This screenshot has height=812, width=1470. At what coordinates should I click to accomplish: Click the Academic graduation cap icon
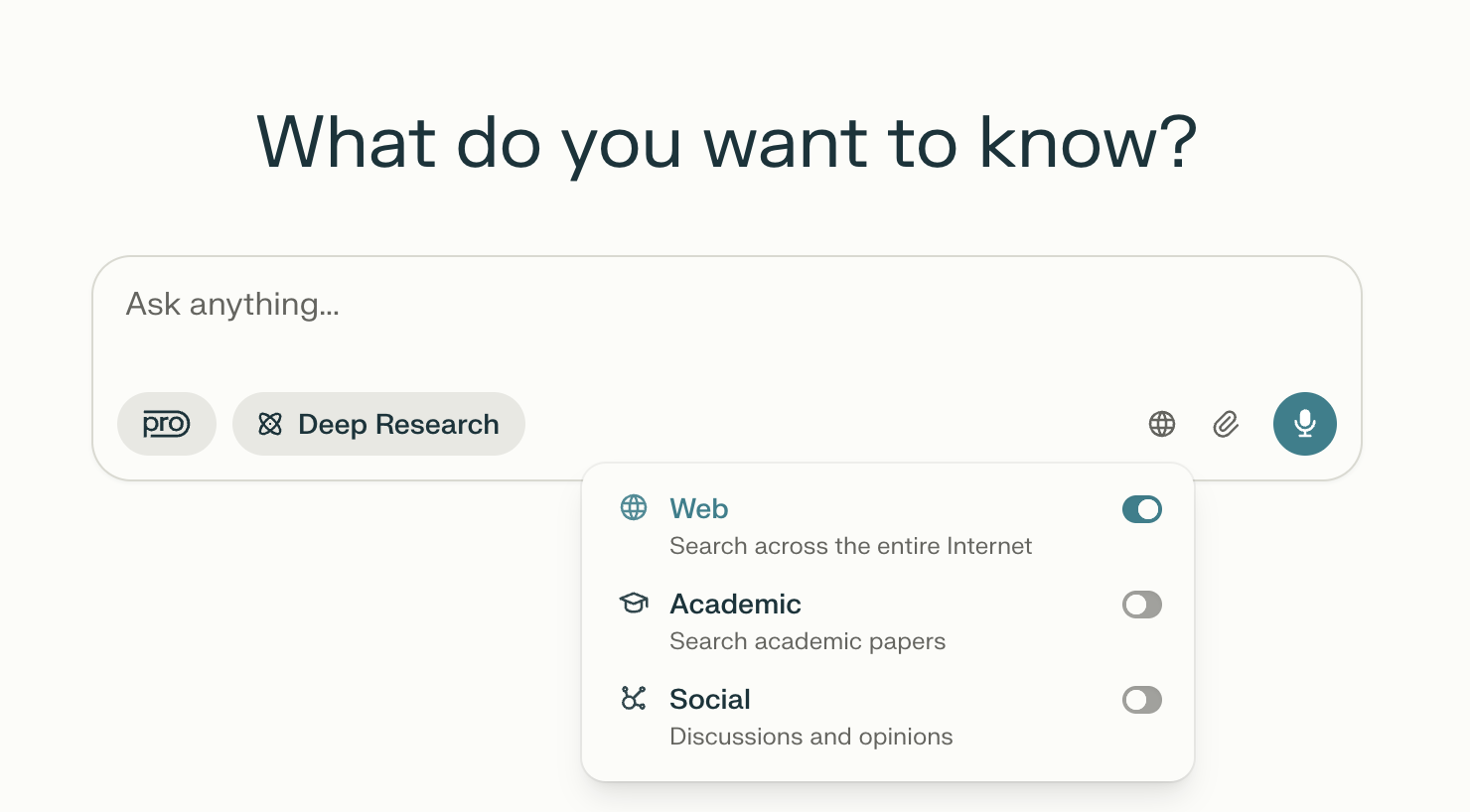coord(634,603)
